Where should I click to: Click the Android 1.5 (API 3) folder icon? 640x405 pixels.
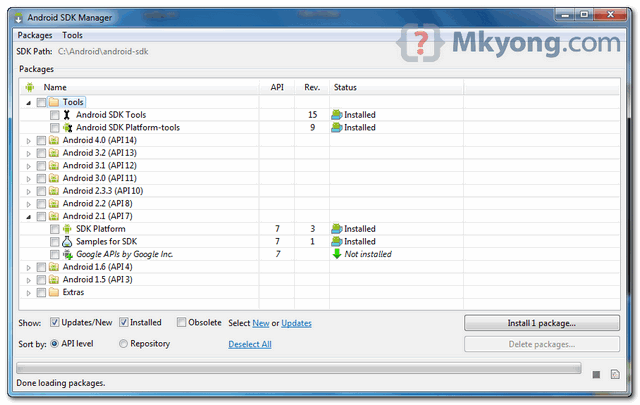pos(54,280)
